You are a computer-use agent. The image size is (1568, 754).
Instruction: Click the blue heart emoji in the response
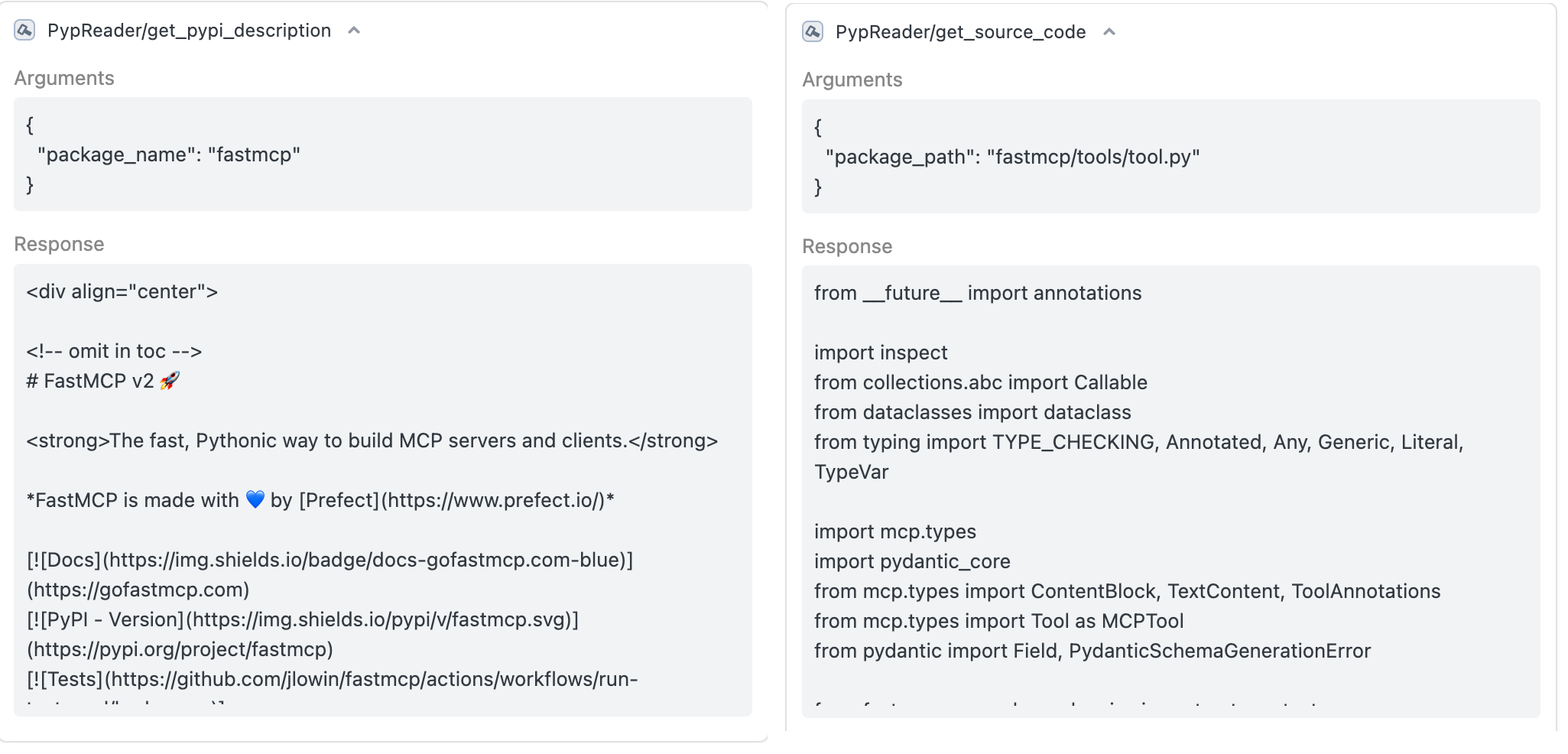point(255,500)
